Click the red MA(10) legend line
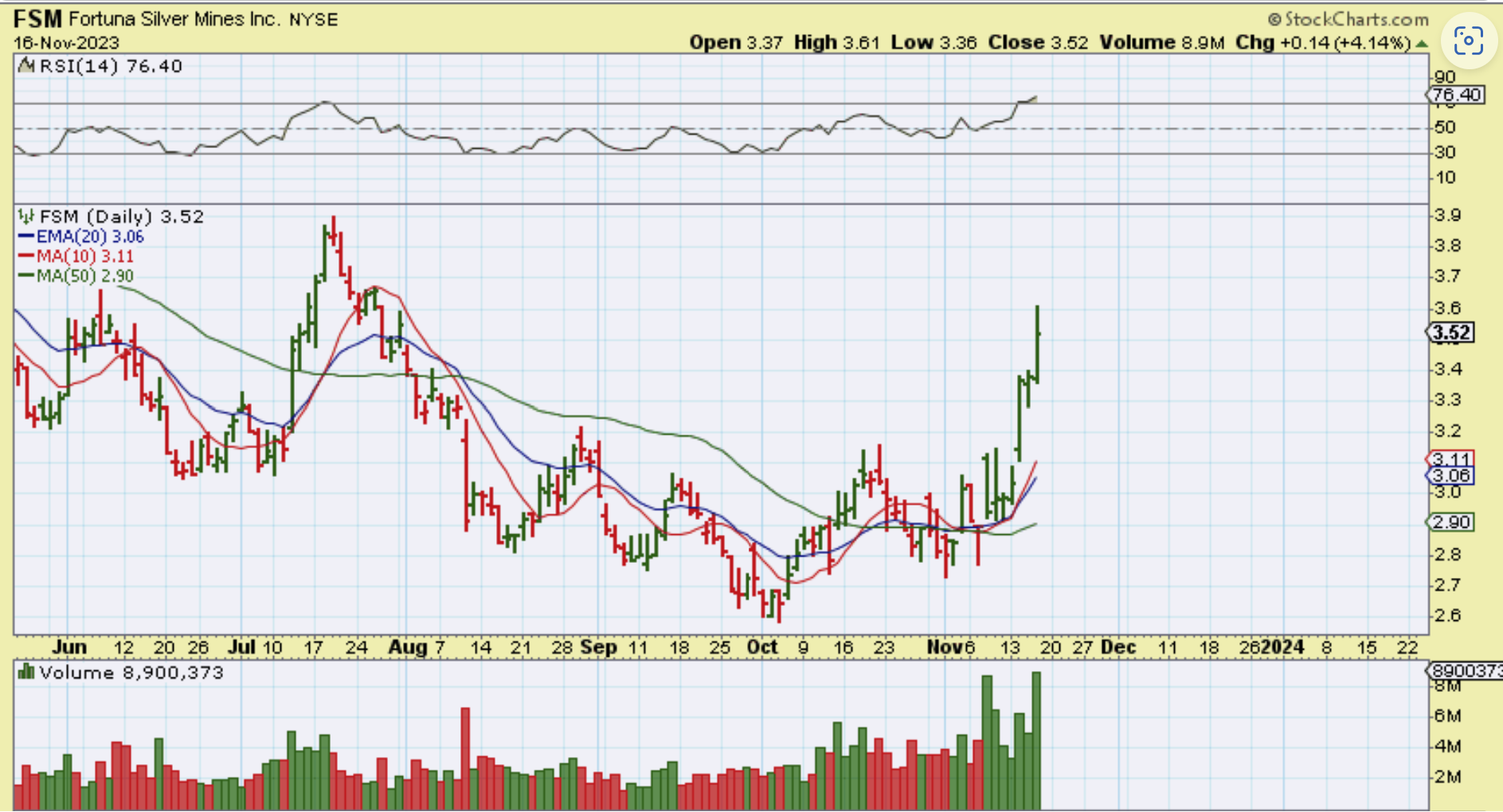 (x=26, y=256)
